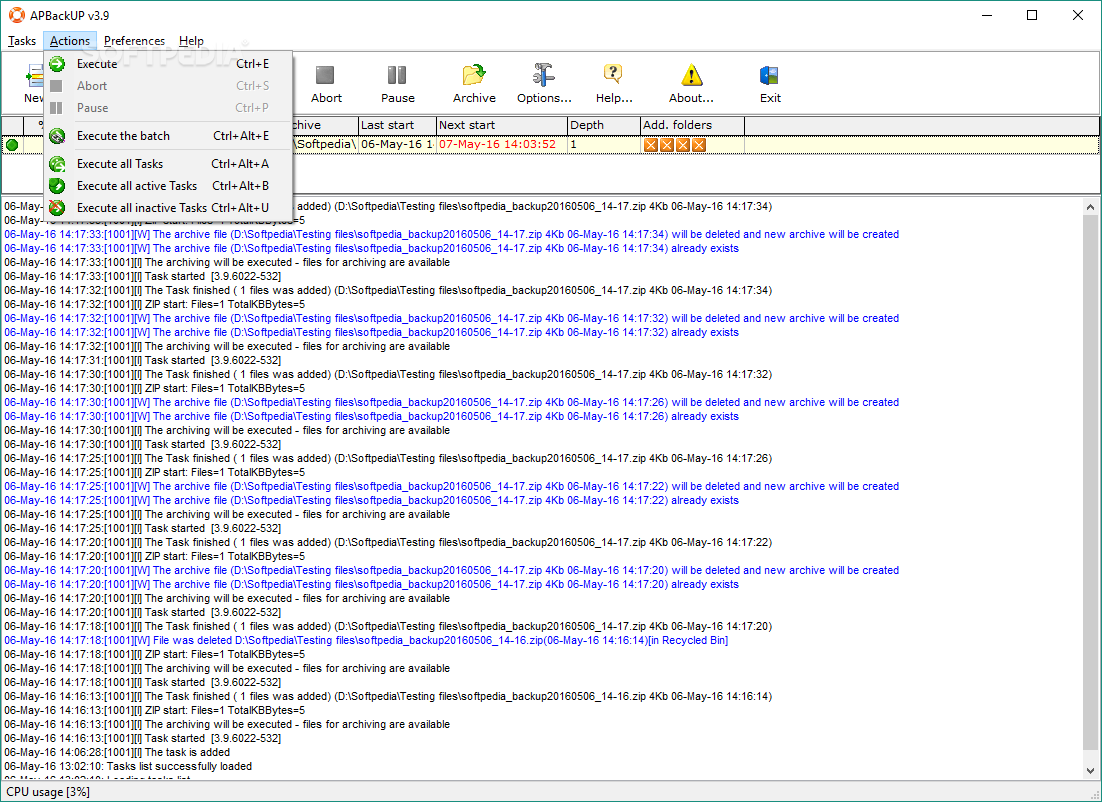
Task: Click the 'File was deleted' blue log line
Action: 366,640
